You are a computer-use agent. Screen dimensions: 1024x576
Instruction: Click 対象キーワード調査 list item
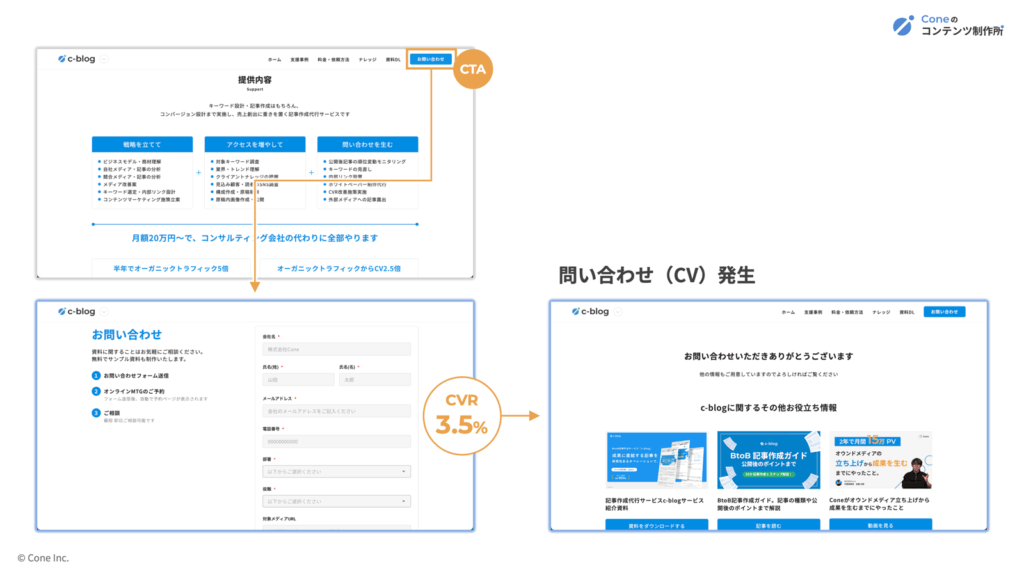coord(237,161)
